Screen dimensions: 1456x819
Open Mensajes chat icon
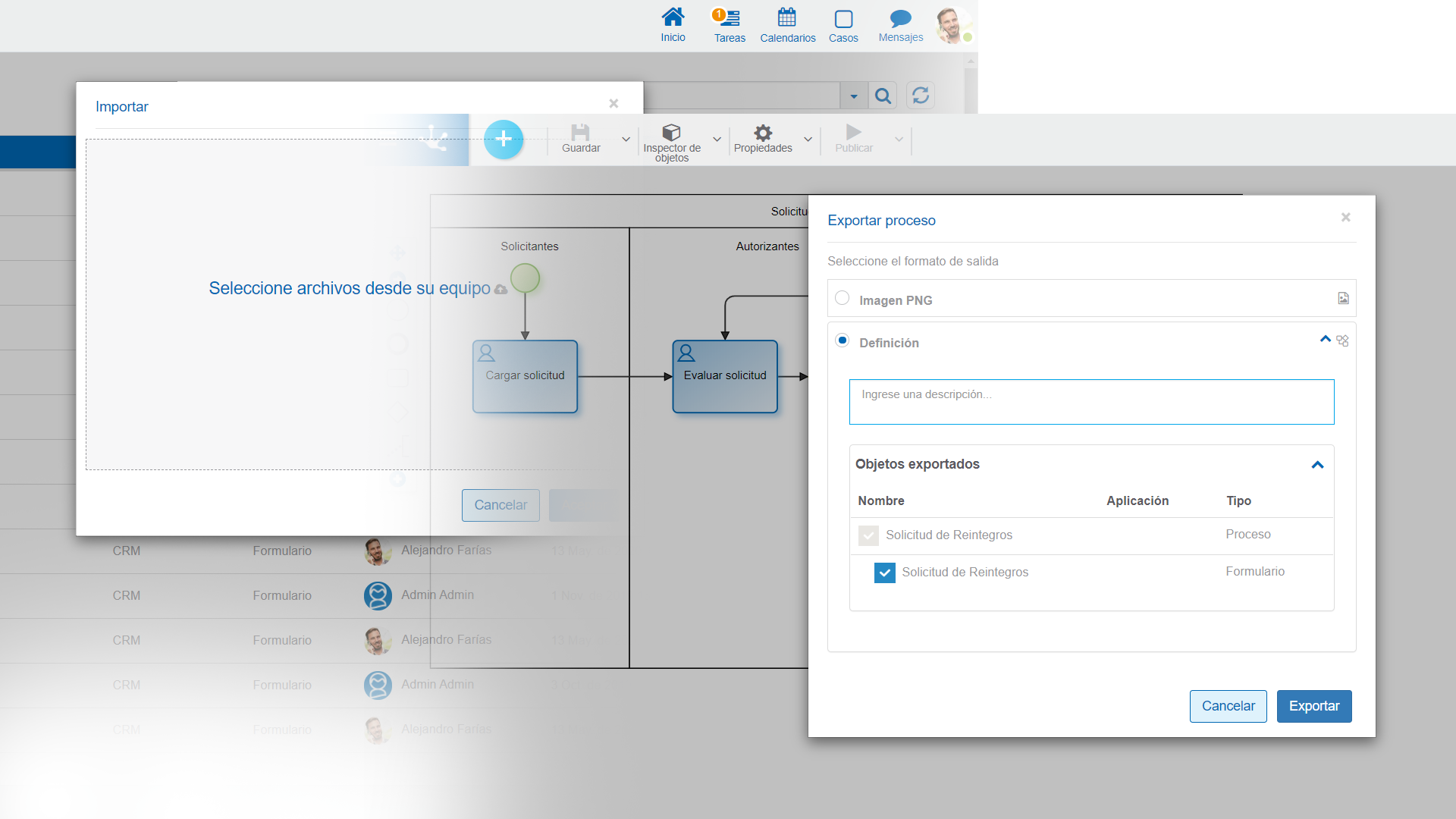tap(901, 25)
